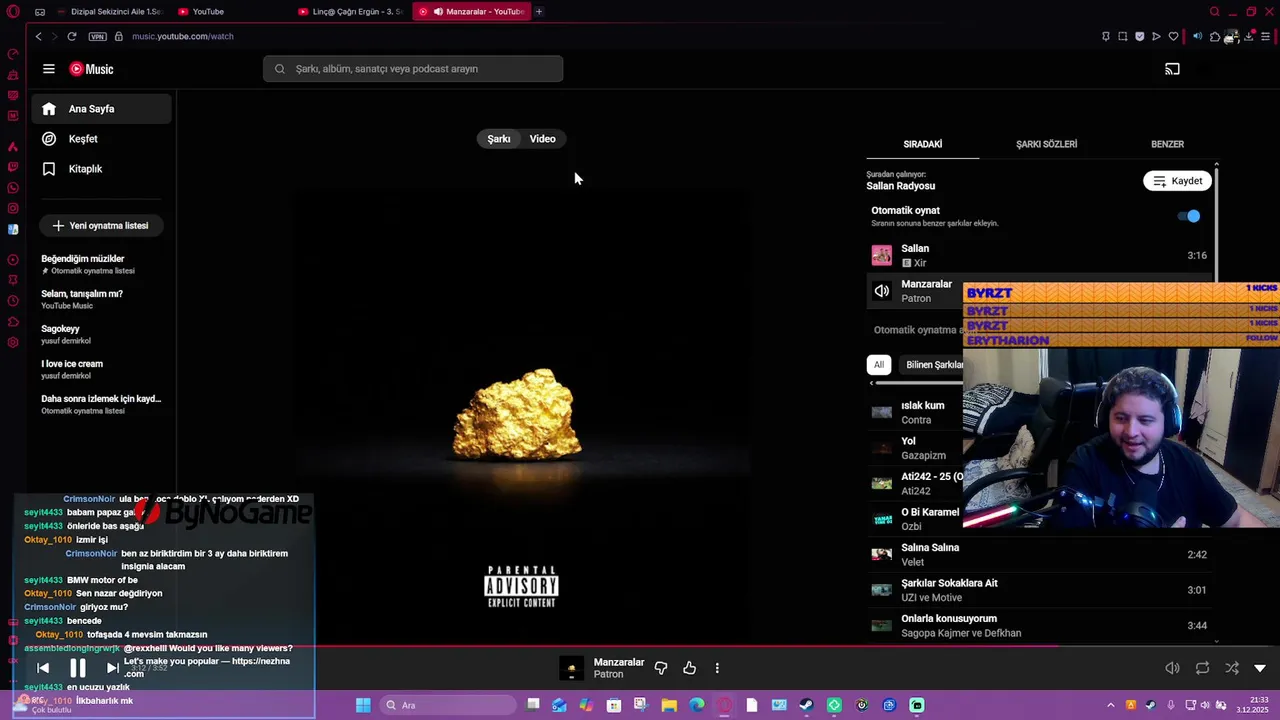Play Sallan by Xir in queue
1280x720 pixels.
click(x=1039, y=256)
